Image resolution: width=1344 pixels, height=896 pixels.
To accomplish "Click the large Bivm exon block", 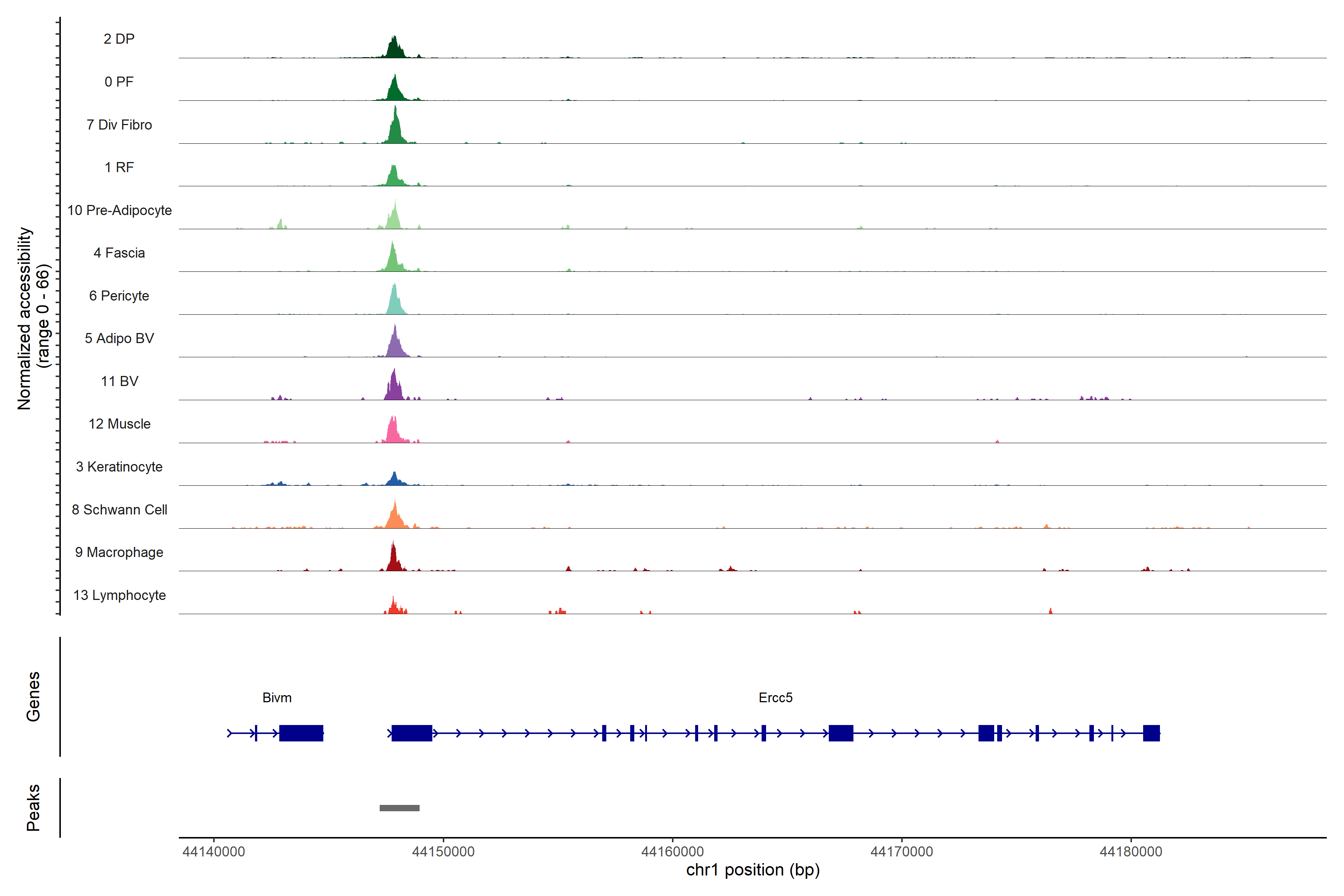I will (301, 733).
